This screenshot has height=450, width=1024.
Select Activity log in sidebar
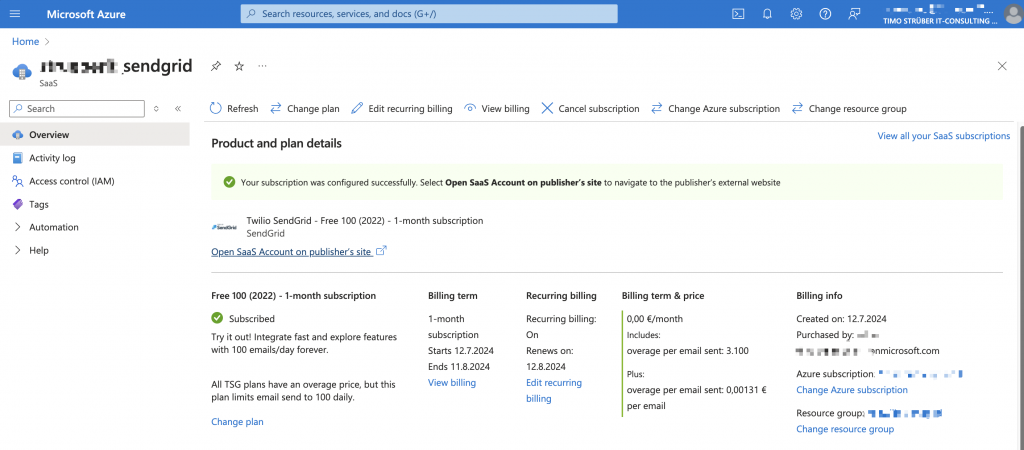point(52,158)
